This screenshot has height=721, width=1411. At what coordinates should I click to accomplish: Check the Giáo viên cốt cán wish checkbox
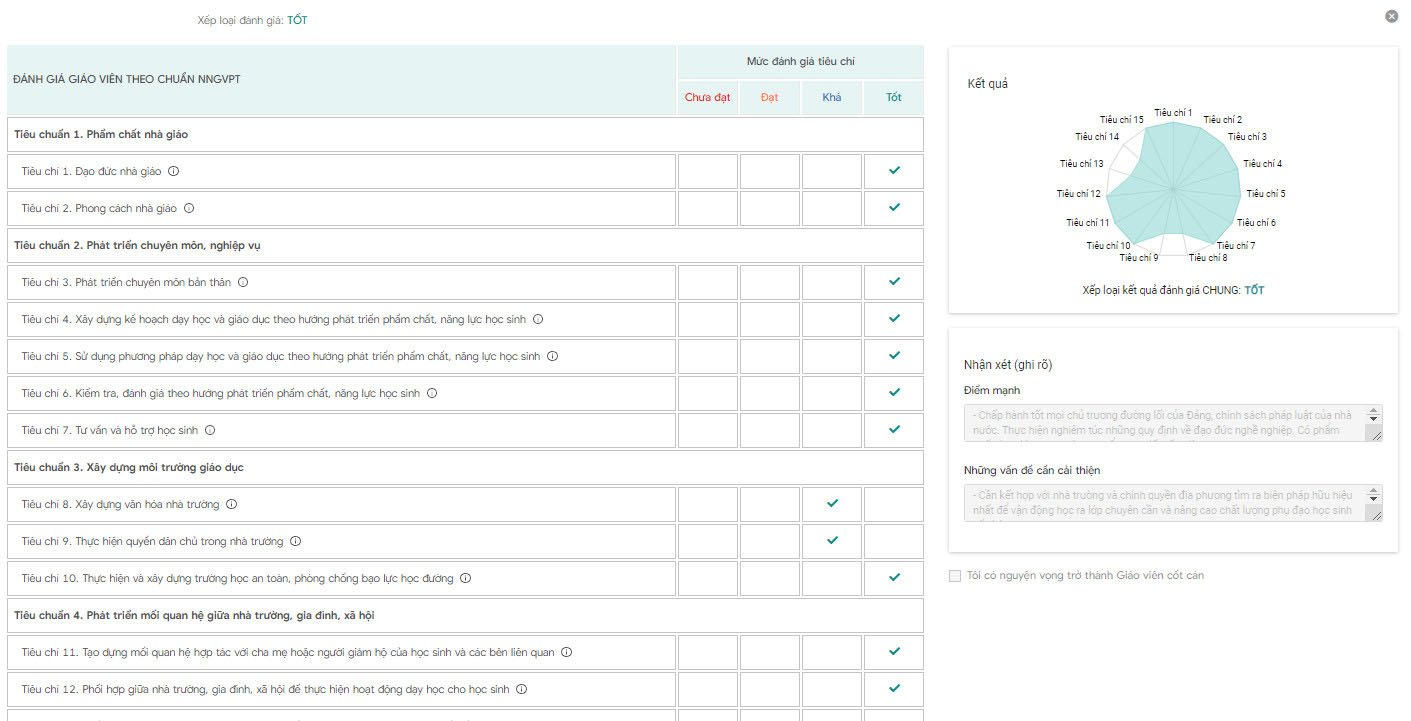click(955, 576)
